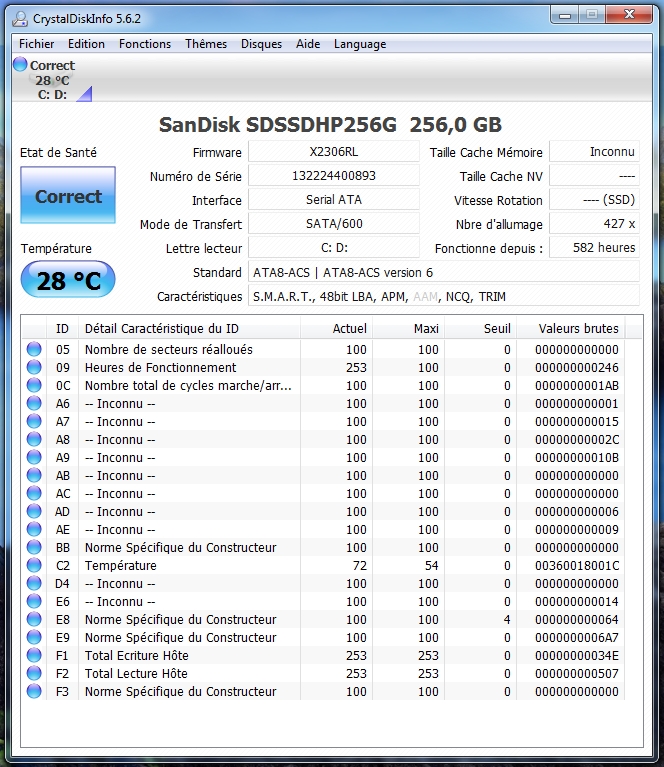
Task: Click the status orb for ID 05 row
Action: [34, 349]
